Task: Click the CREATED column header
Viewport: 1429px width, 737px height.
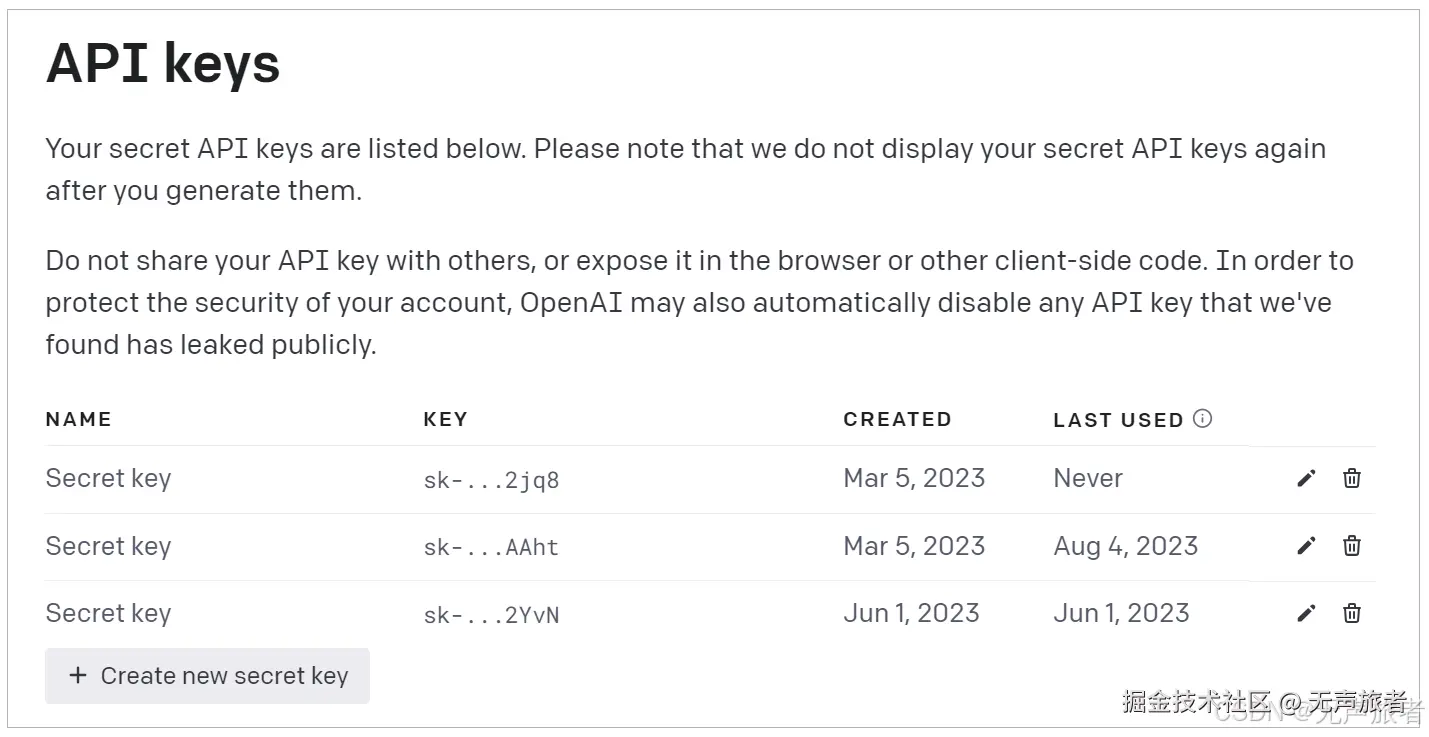Action: point(897,420)
